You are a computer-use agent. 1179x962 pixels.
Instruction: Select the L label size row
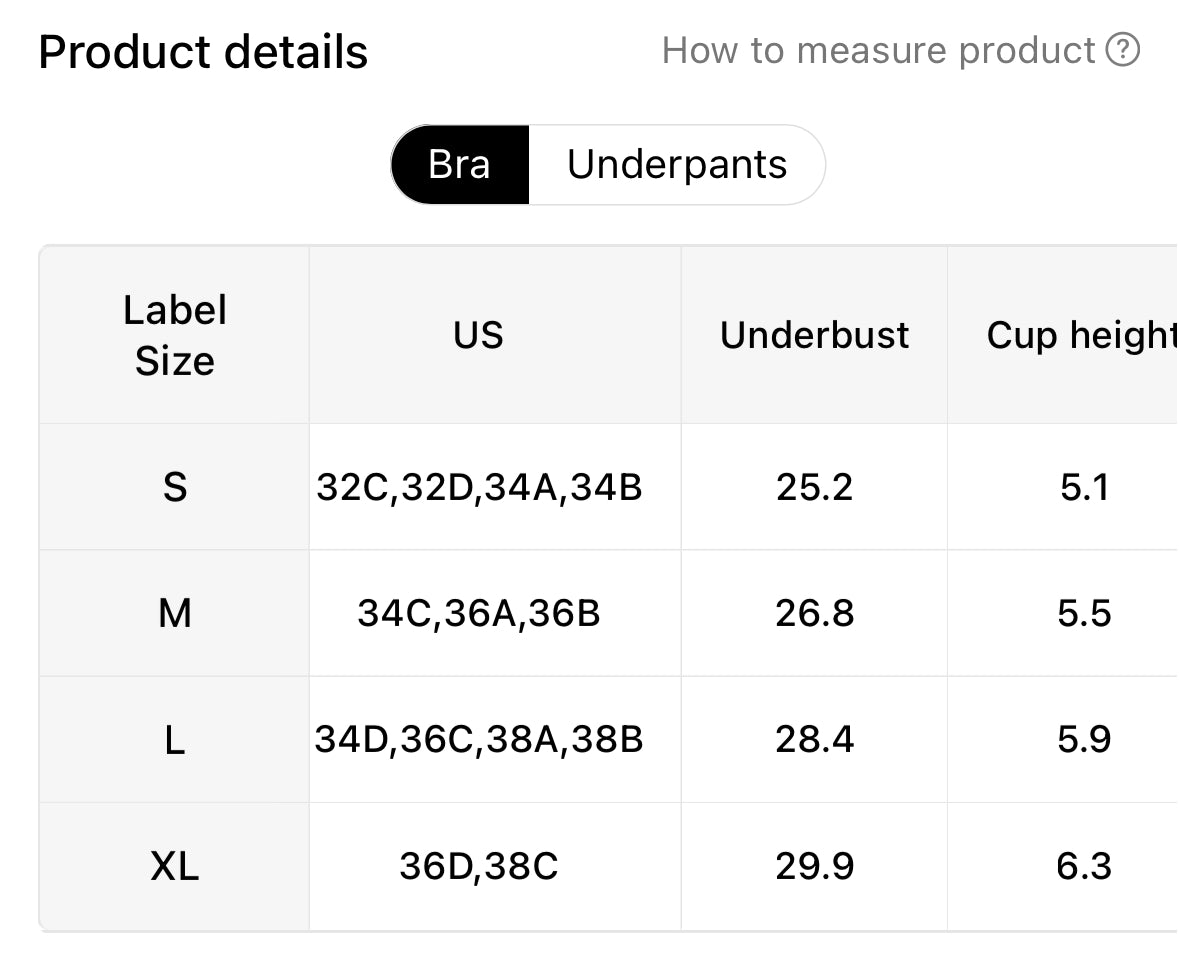(x=175, y=740)
